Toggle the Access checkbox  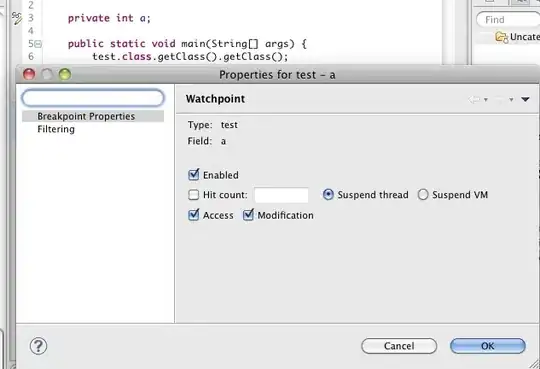click(x=194, y=215)
